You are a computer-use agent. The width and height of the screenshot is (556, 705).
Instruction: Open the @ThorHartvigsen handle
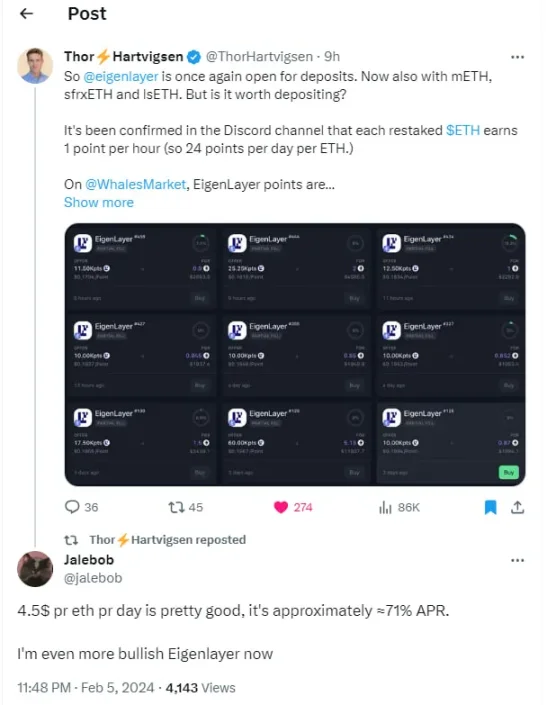click(x=259, y=57)
